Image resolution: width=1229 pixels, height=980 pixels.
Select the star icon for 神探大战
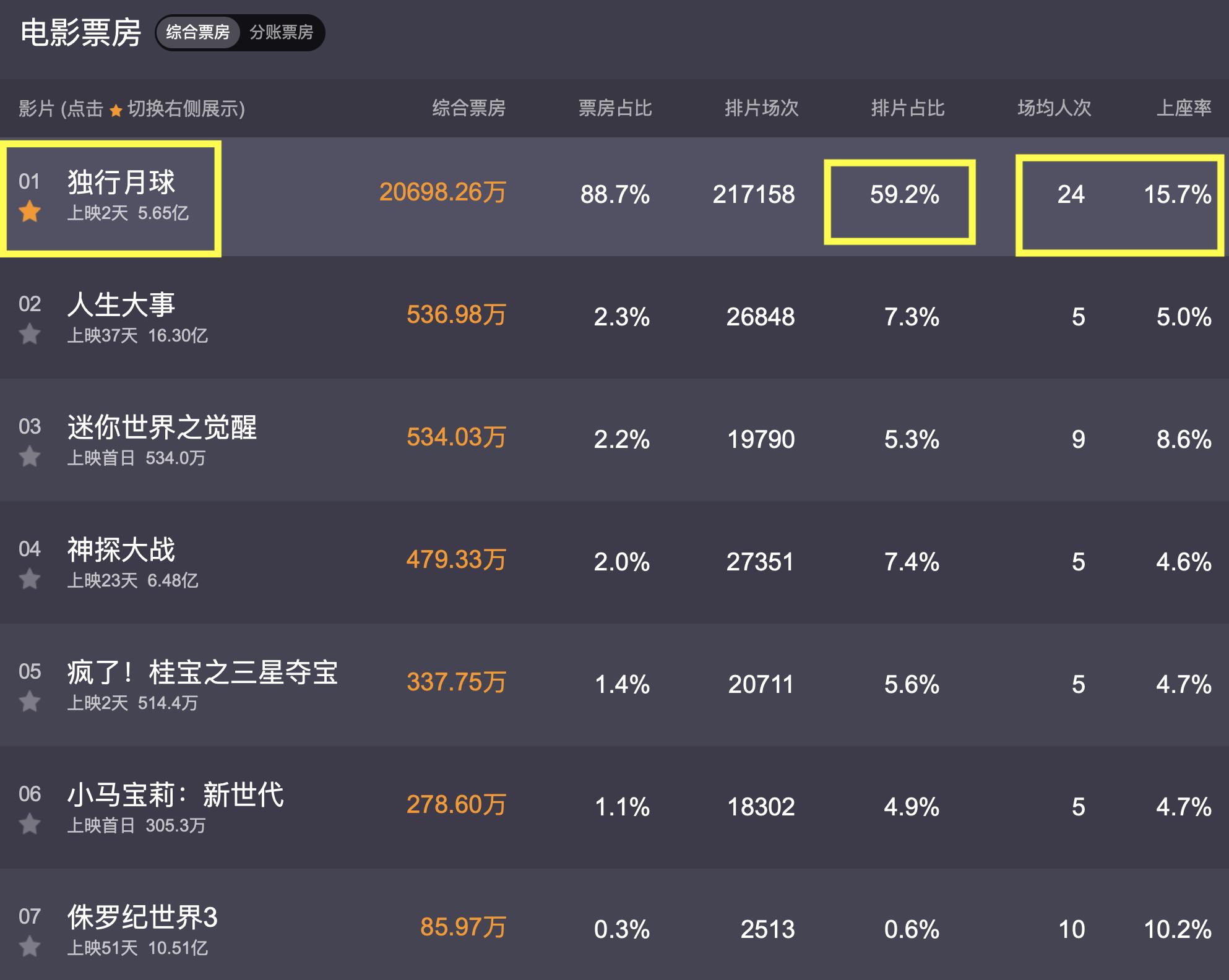(30, 580)
